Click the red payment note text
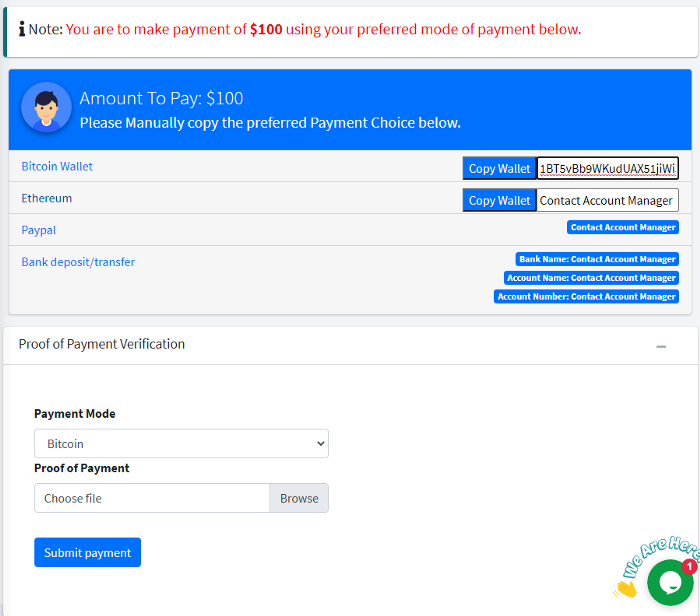The width and height of the screenshot is (700, 616). click(324, 29)
